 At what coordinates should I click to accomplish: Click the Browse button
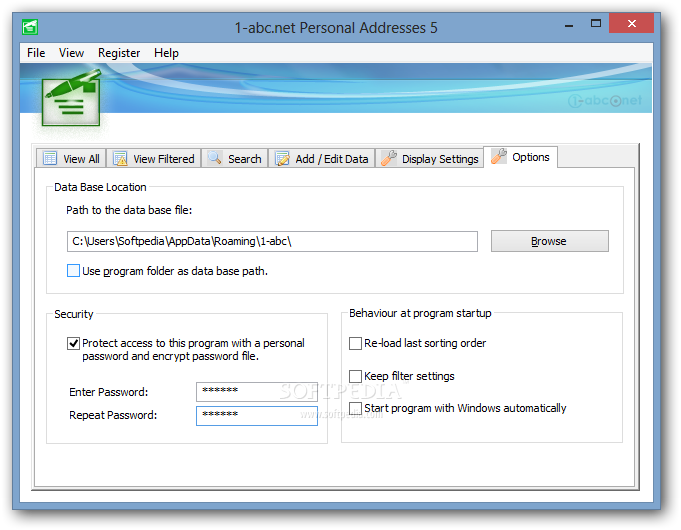(x=549, y=241)
